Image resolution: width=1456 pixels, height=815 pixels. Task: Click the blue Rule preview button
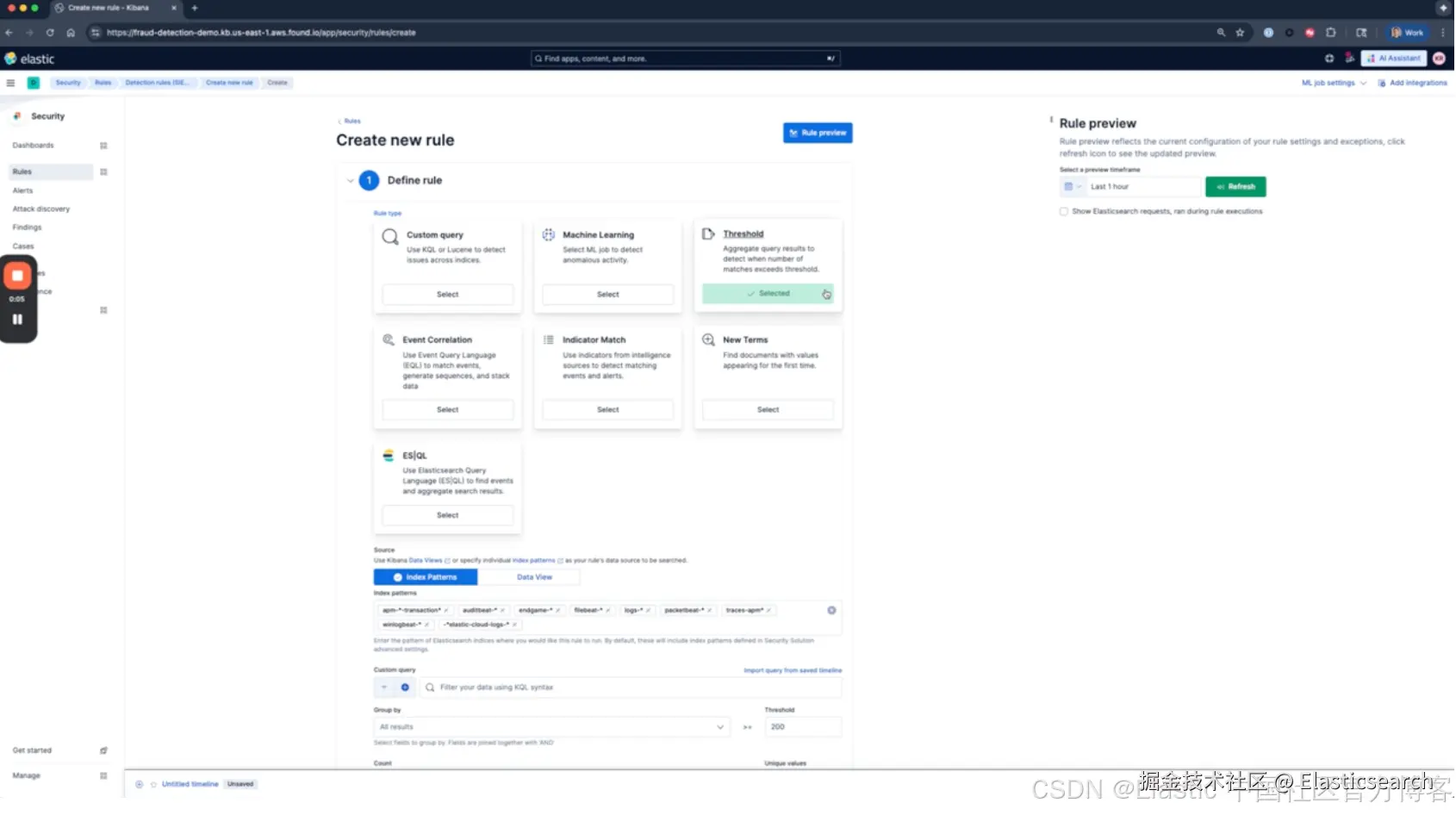point(818,133)
